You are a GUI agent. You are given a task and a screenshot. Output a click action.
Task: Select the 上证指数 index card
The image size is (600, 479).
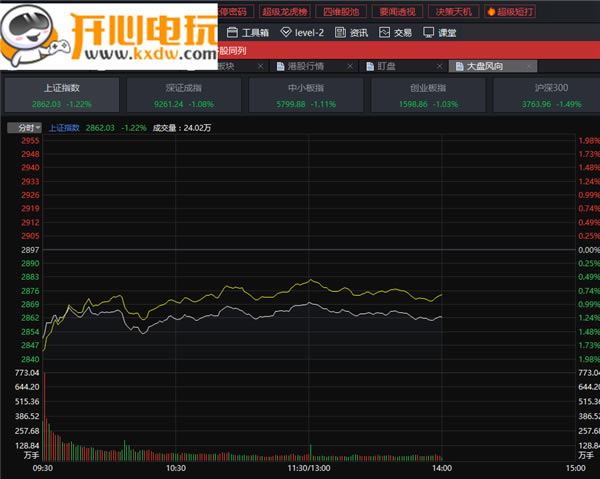coord(62,95)
